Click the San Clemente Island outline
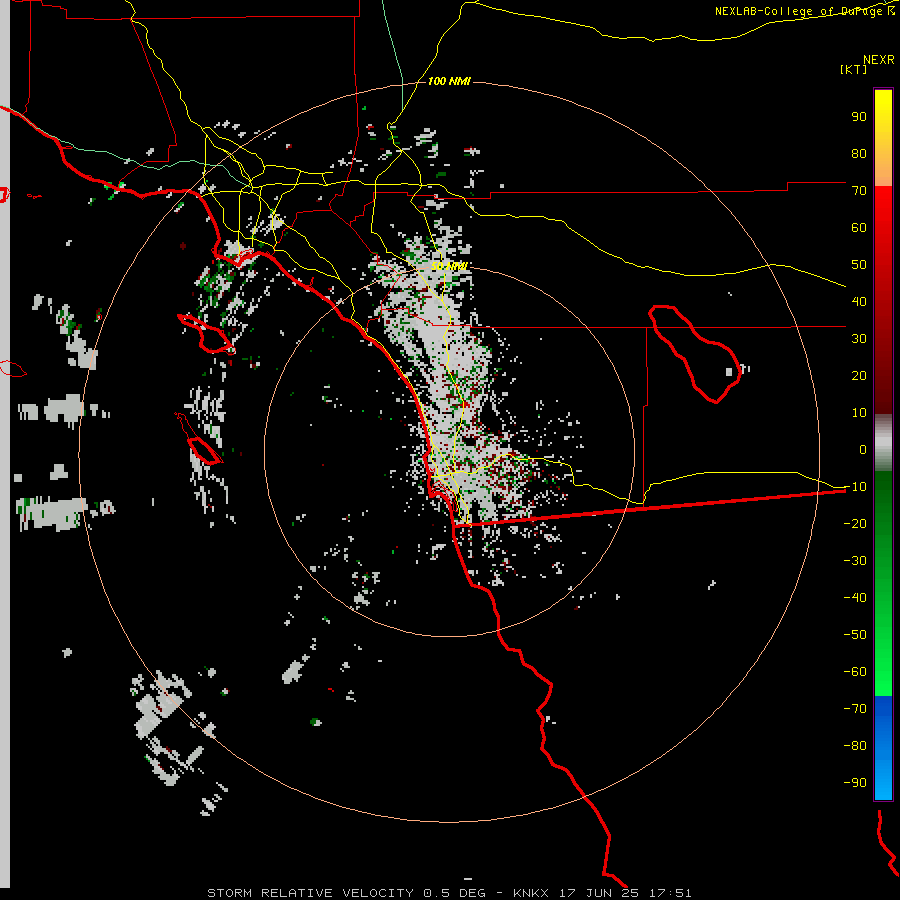Viewport: 900px width, 900px height. (199, 438)
